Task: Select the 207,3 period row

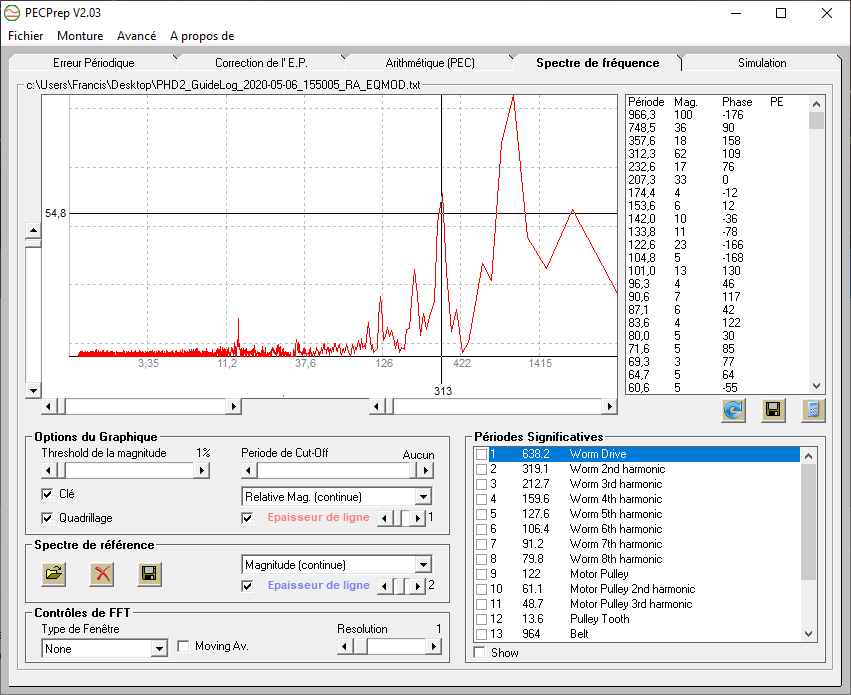Action: [716, 180]
